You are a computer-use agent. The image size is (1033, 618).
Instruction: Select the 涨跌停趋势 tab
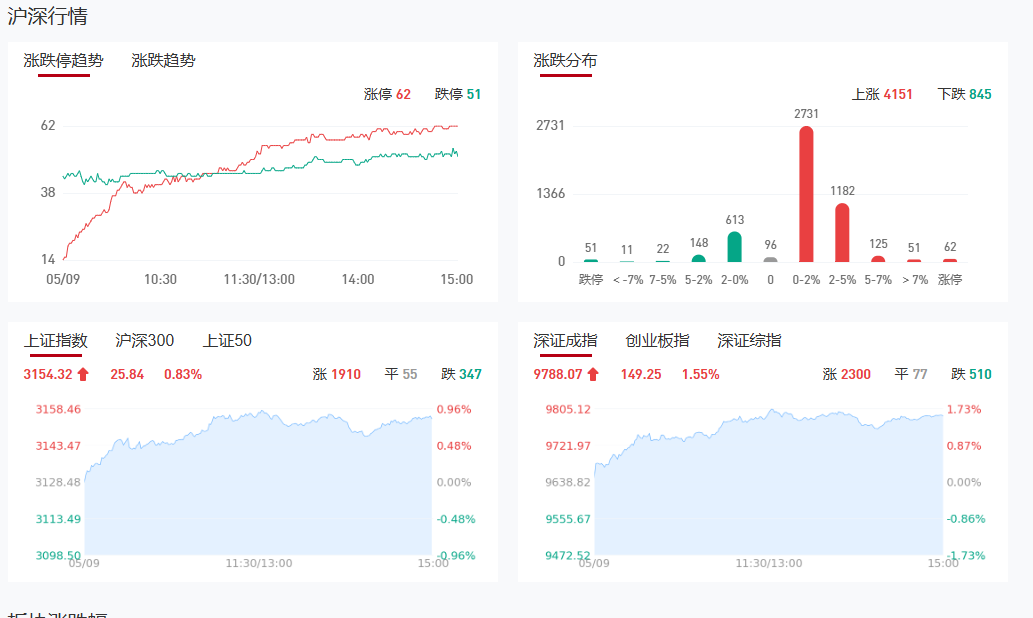click(63, 61)
